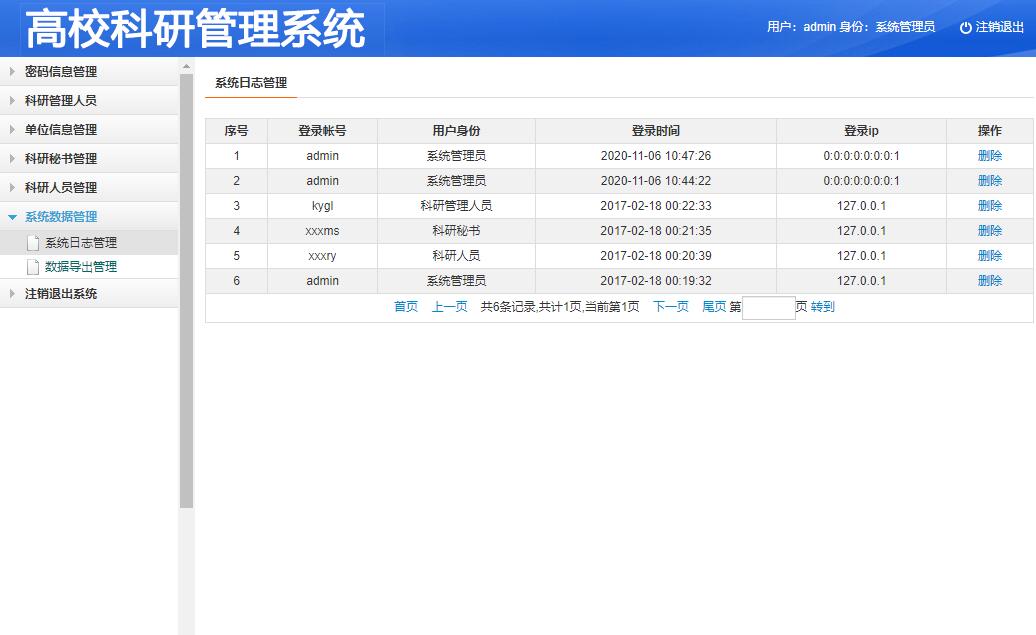Viewport: 1036px width, 635px height.
Task: Click the page number input box
Action: [767, 307]
